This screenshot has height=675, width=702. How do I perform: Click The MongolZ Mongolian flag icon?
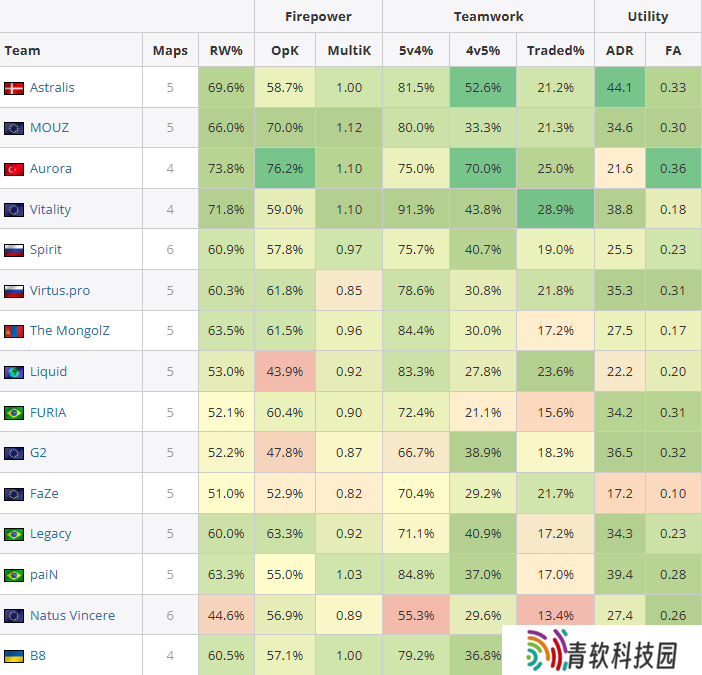pyautogui.click(x=14, y=331)
